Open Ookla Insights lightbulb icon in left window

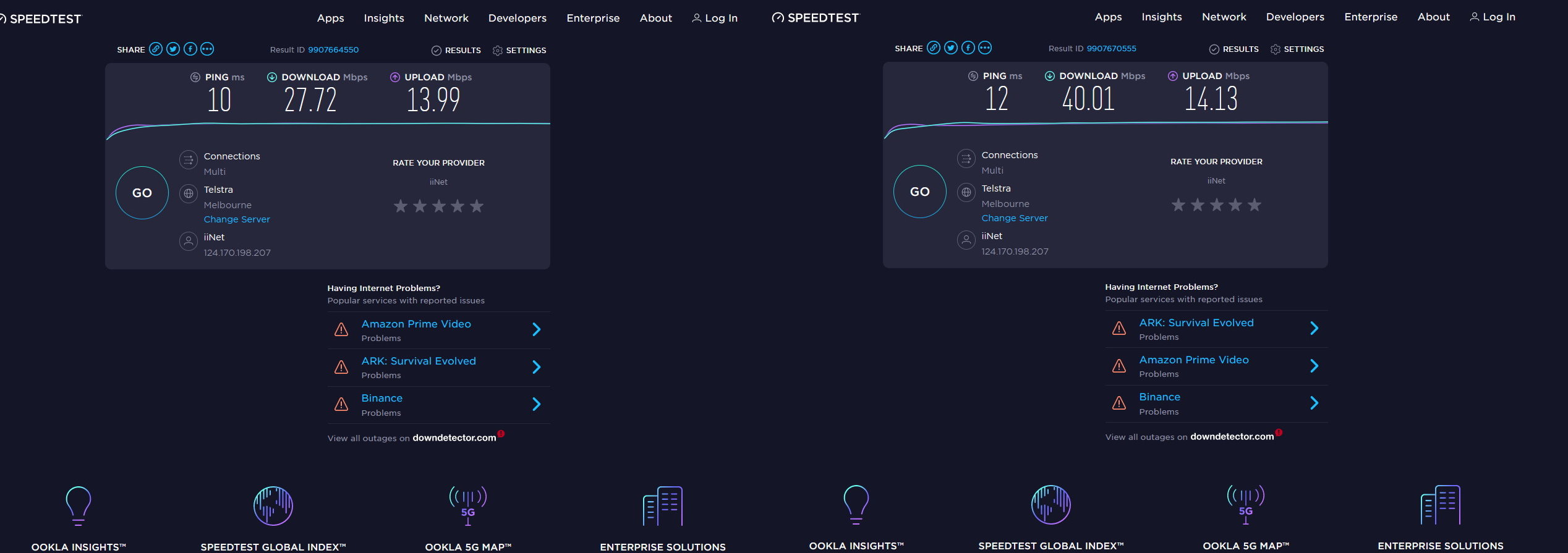point(79,505)
